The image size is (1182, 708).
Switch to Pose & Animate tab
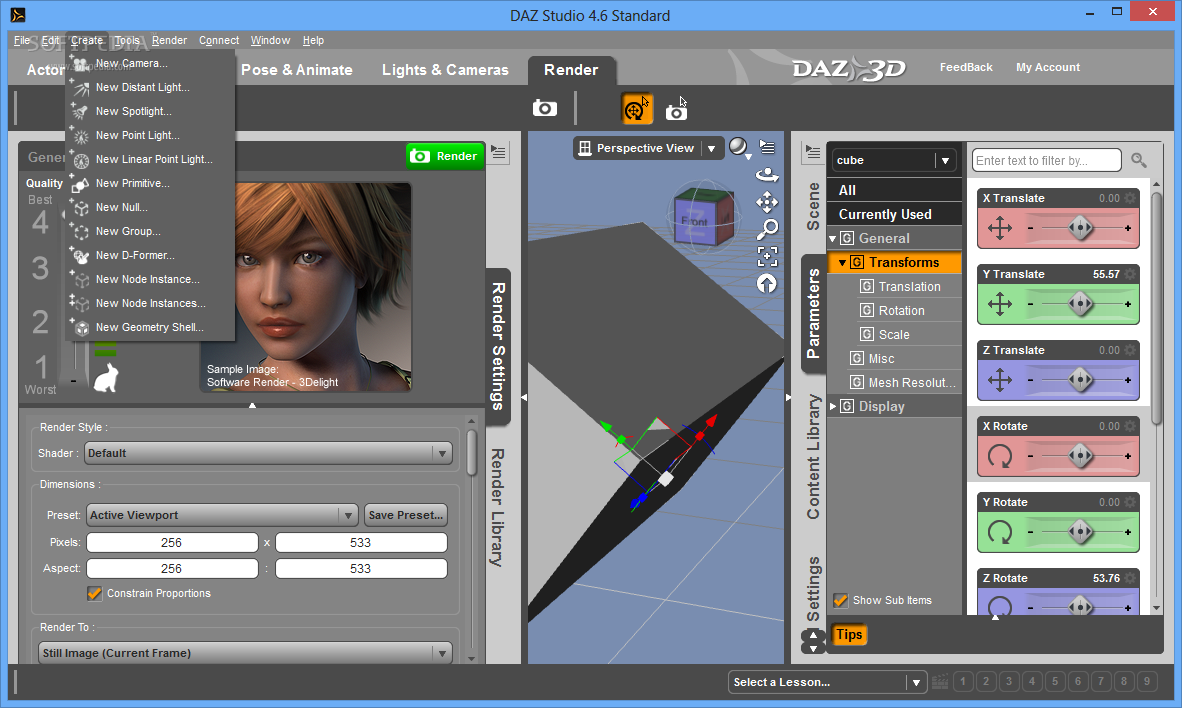tap(296, 69)
